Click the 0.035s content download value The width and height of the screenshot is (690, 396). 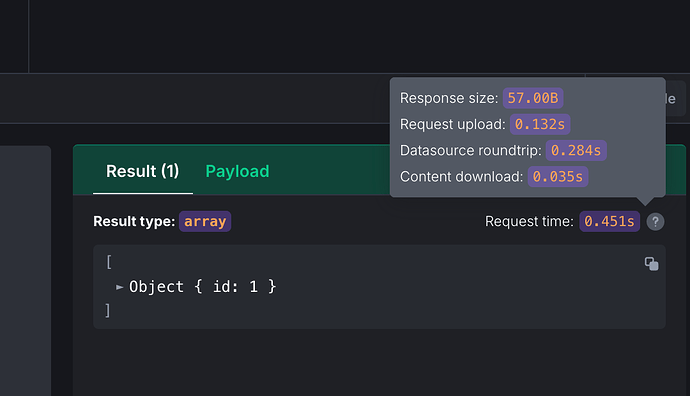[558, 177]
